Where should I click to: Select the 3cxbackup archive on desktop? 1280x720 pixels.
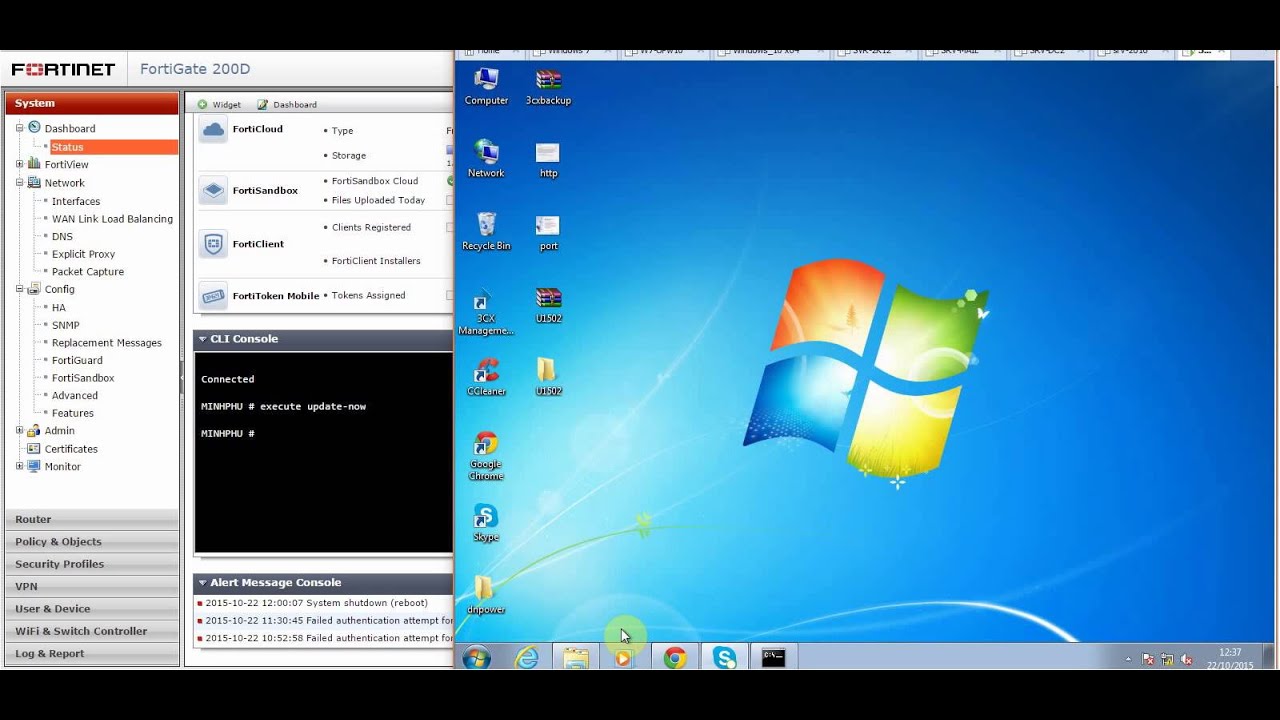[x=548, y=87]
